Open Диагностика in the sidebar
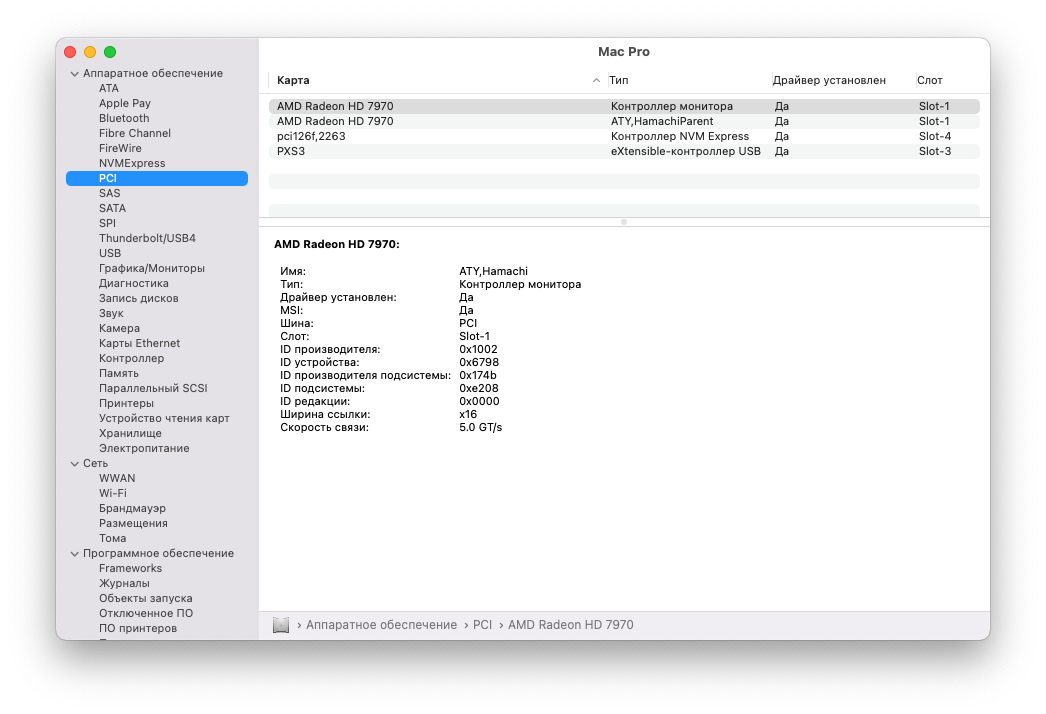 pyautogui.click(x=133, y=284)
